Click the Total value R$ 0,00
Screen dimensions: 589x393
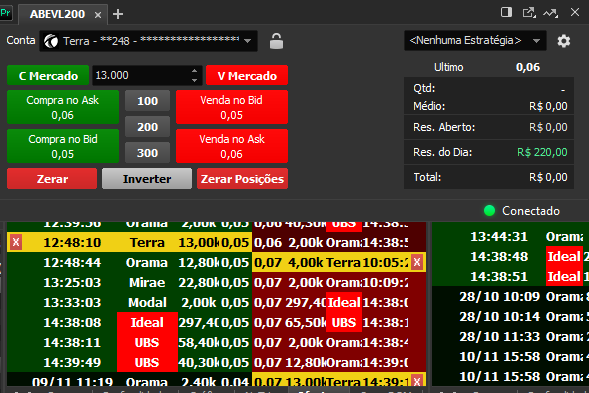(x=548, y=177)
